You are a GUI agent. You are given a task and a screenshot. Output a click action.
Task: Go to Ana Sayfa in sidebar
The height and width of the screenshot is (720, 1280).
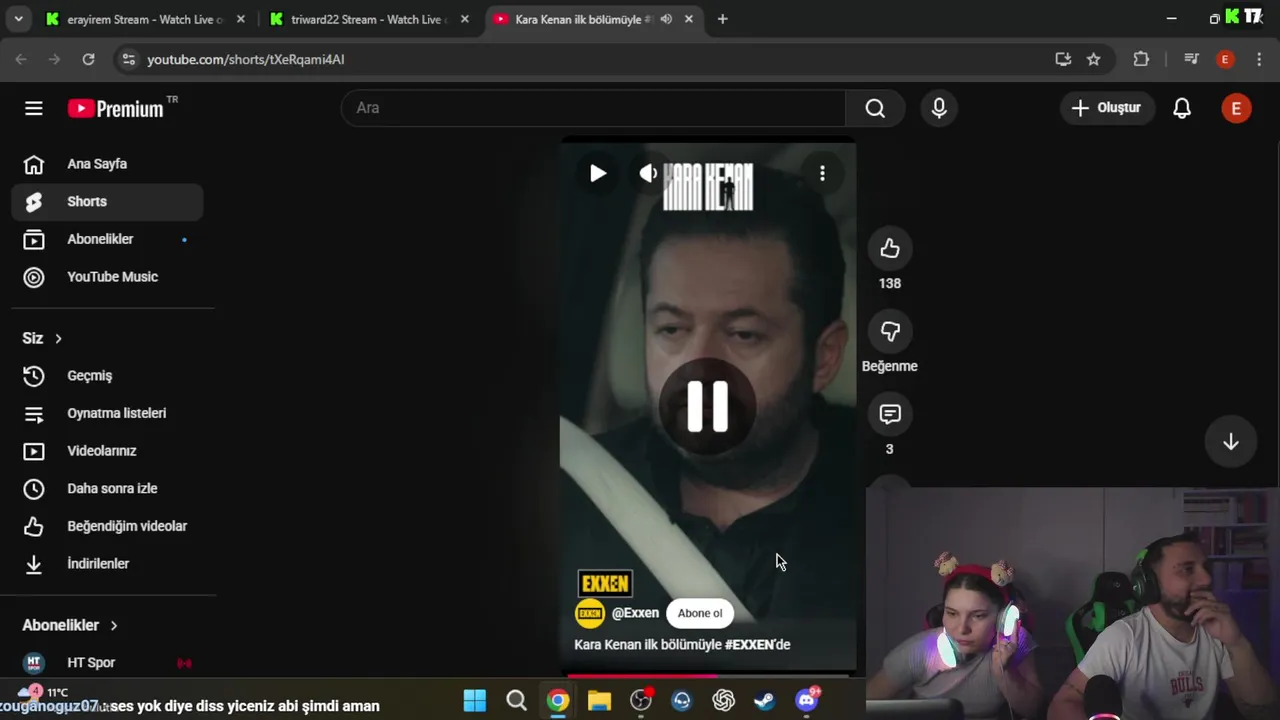[107, 164]
